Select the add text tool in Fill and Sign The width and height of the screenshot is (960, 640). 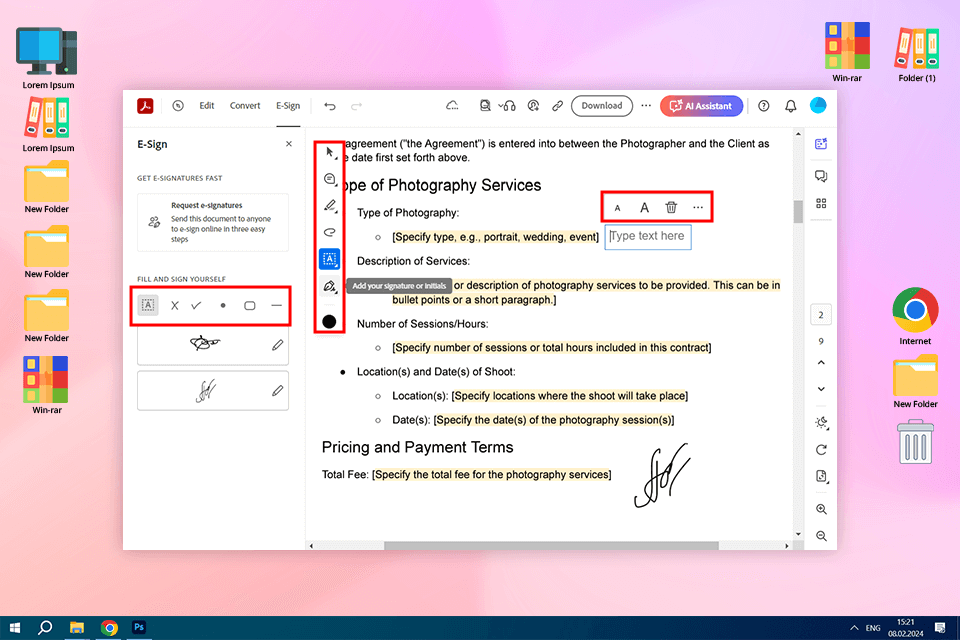tap(148, 305)
